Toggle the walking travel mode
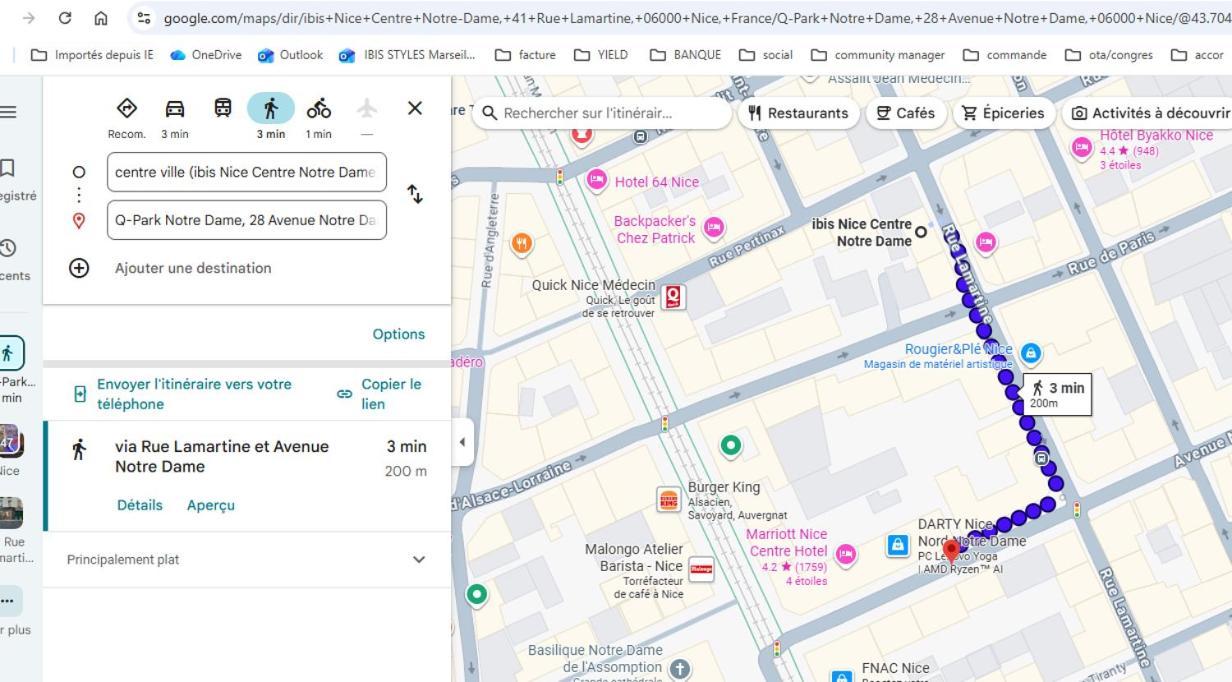This screenshot has height=682, width=1232. click(271, 108)
